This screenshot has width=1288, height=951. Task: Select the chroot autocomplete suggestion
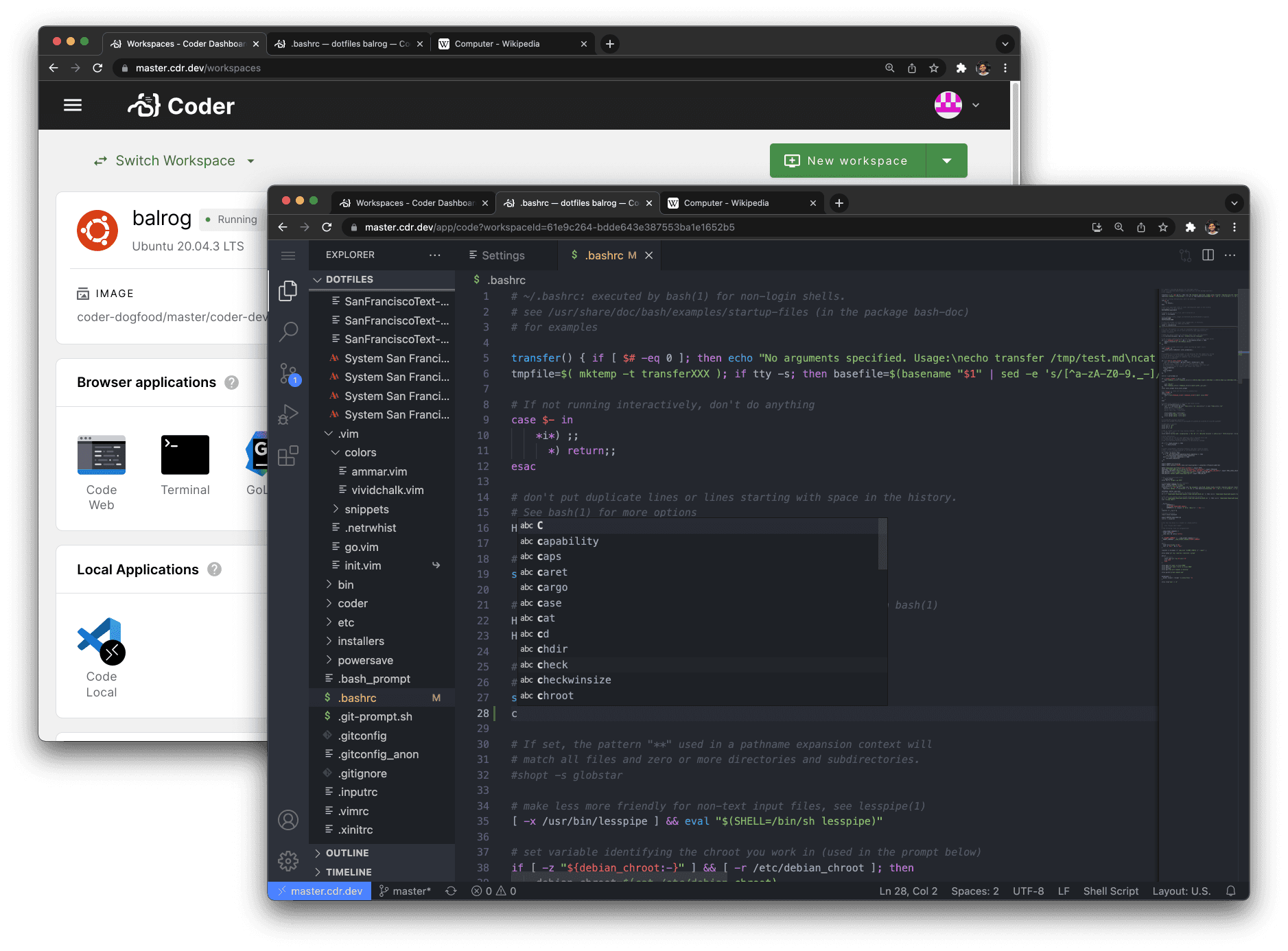tap(555, 696)
